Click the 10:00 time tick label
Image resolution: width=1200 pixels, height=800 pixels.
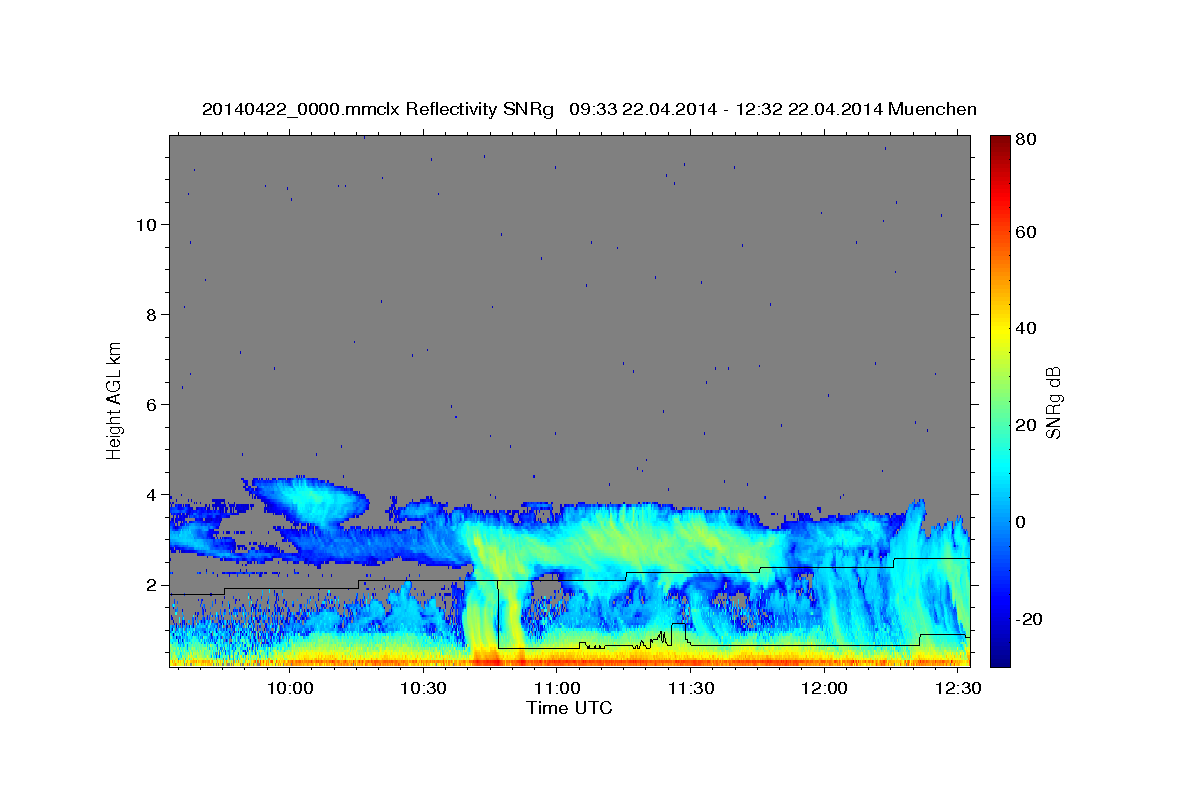[x=290, y=689]
